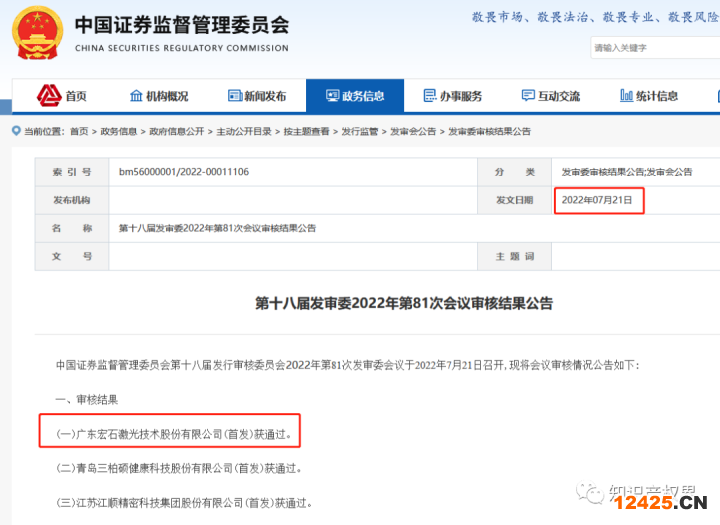The image size is (720, 525).
Task: Click the chat icon for 互动交流
Action: [528, 96]
